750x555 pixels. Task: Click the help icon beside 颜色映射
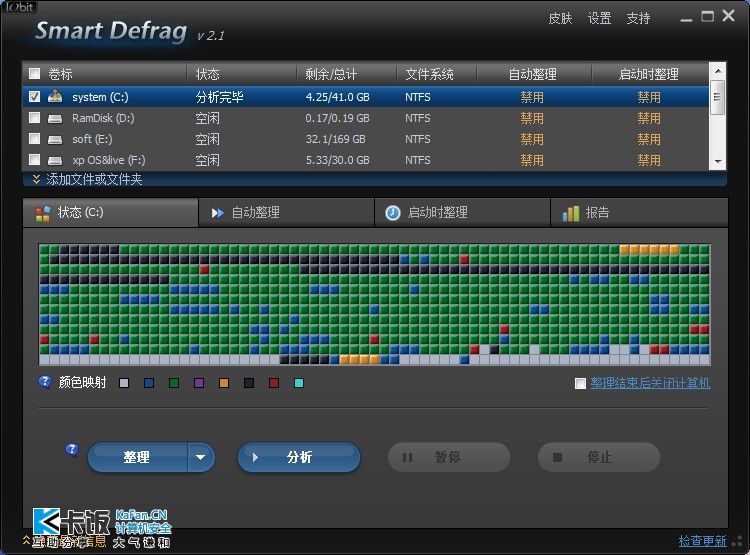(x=45, y=382)
